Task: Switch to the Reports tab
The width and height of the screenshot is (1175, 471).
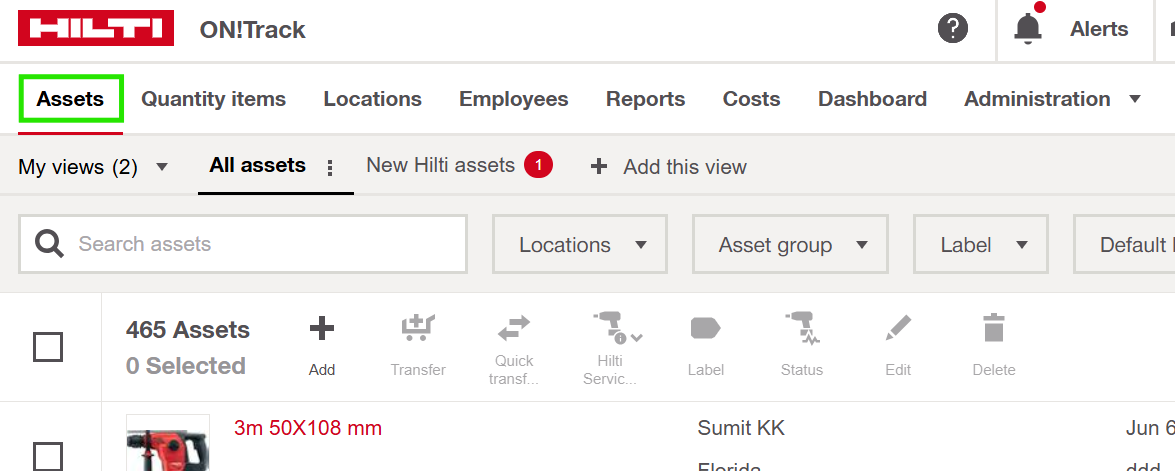Action: click(645, 99)
